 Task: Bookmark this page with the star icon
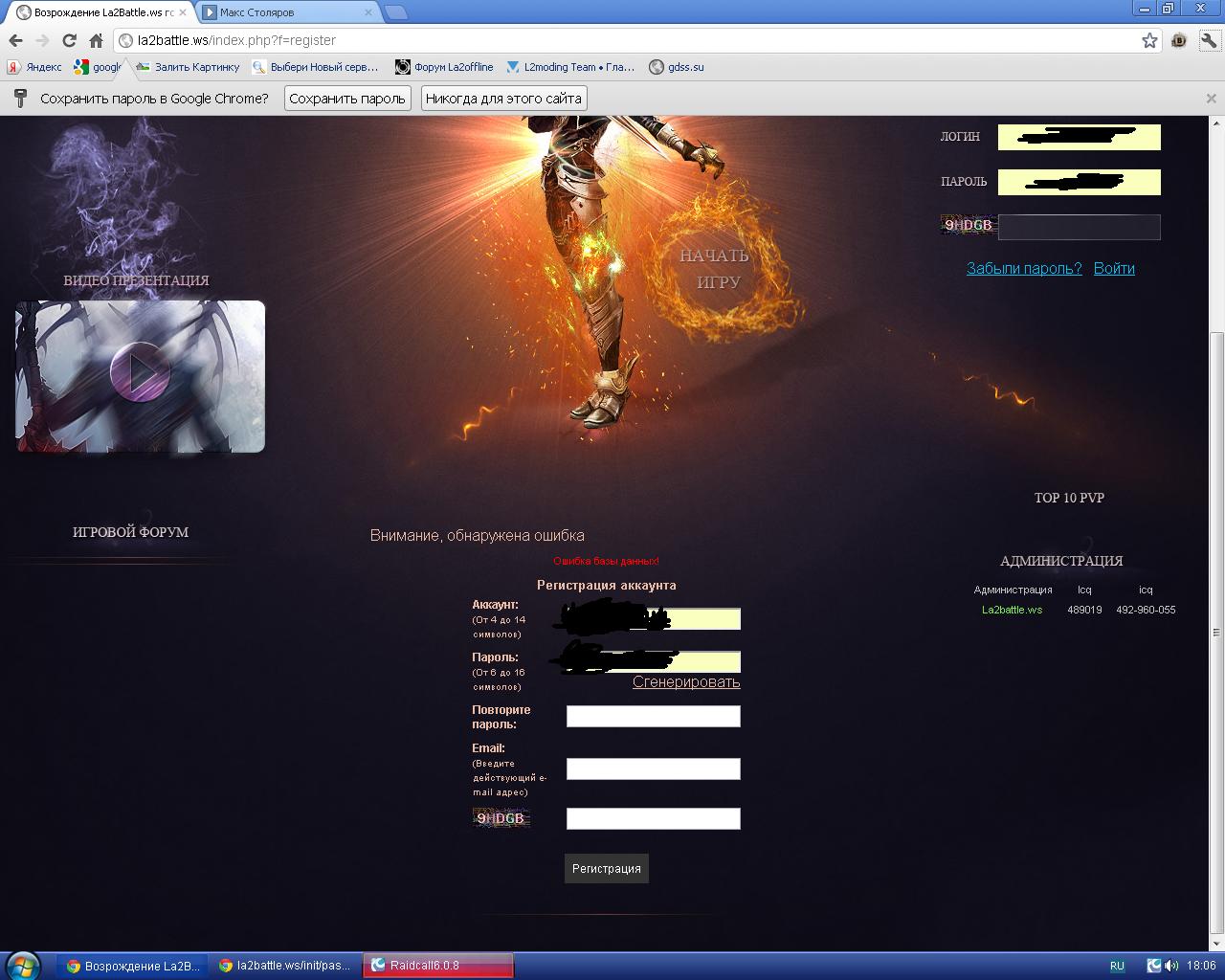(x=1149, y=40)
